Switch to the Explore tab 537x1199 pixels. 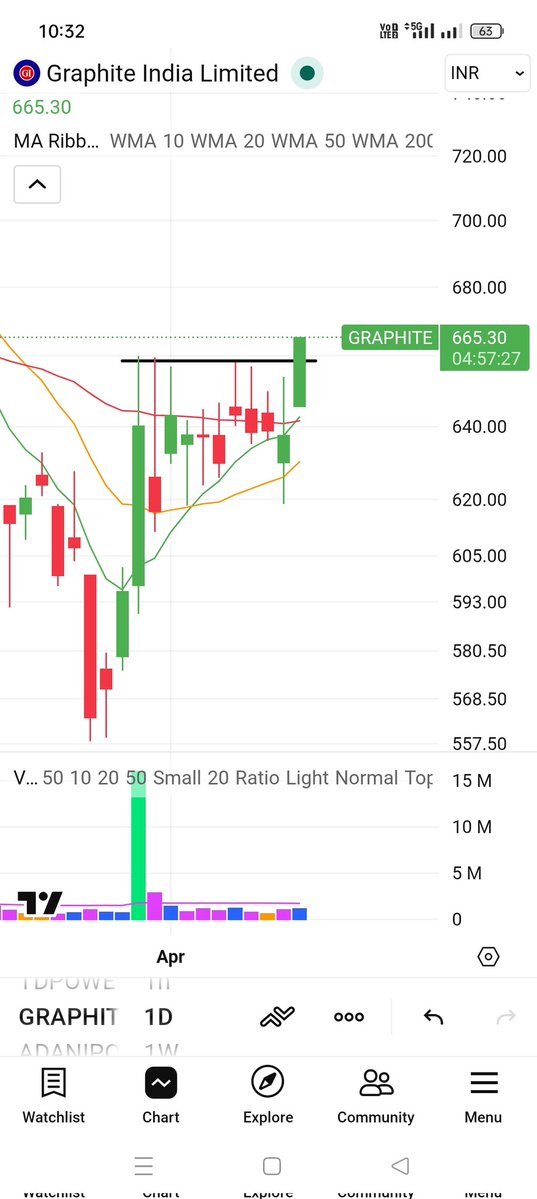click(268, 1095)
